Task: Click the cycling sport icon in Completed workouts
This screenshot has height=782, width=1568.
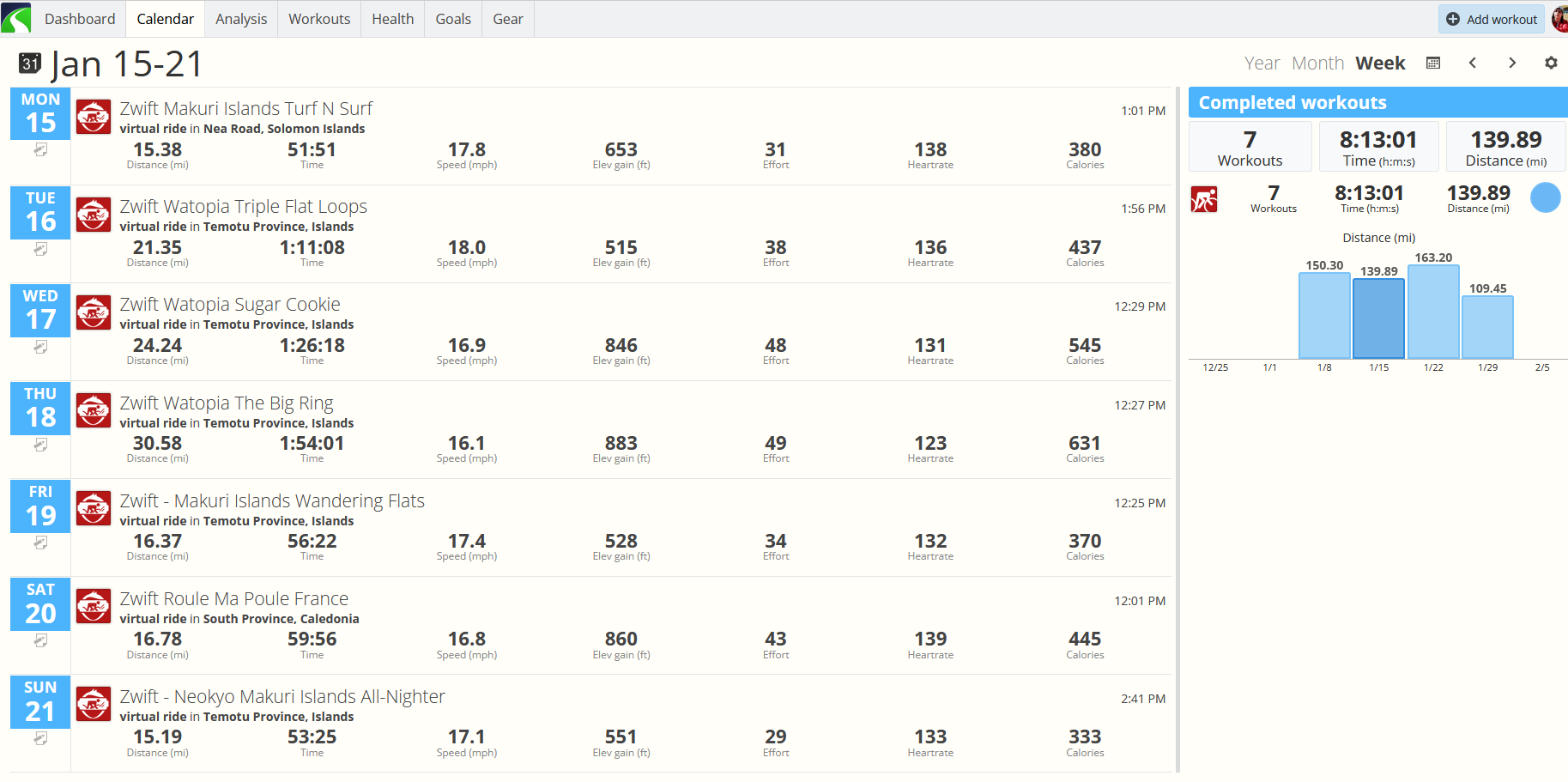Action: click(x=1204, y=199)
